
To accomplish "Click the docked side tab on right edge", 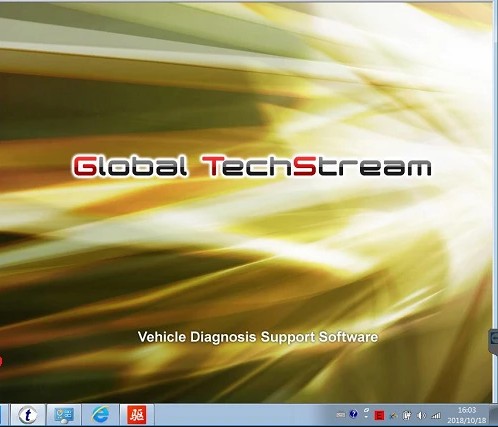I will 494,341.
